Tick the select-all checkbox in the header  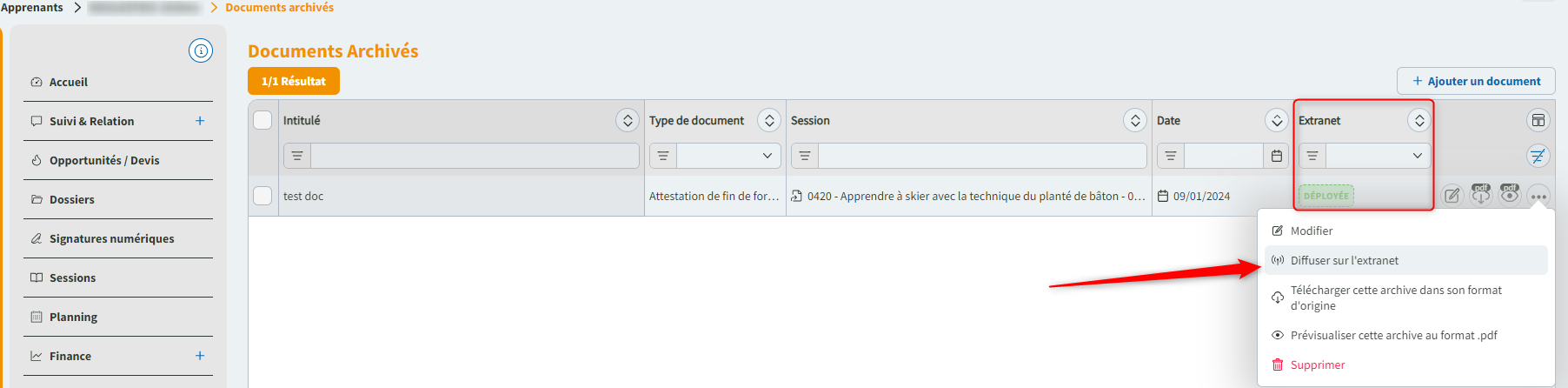[262, 120]
